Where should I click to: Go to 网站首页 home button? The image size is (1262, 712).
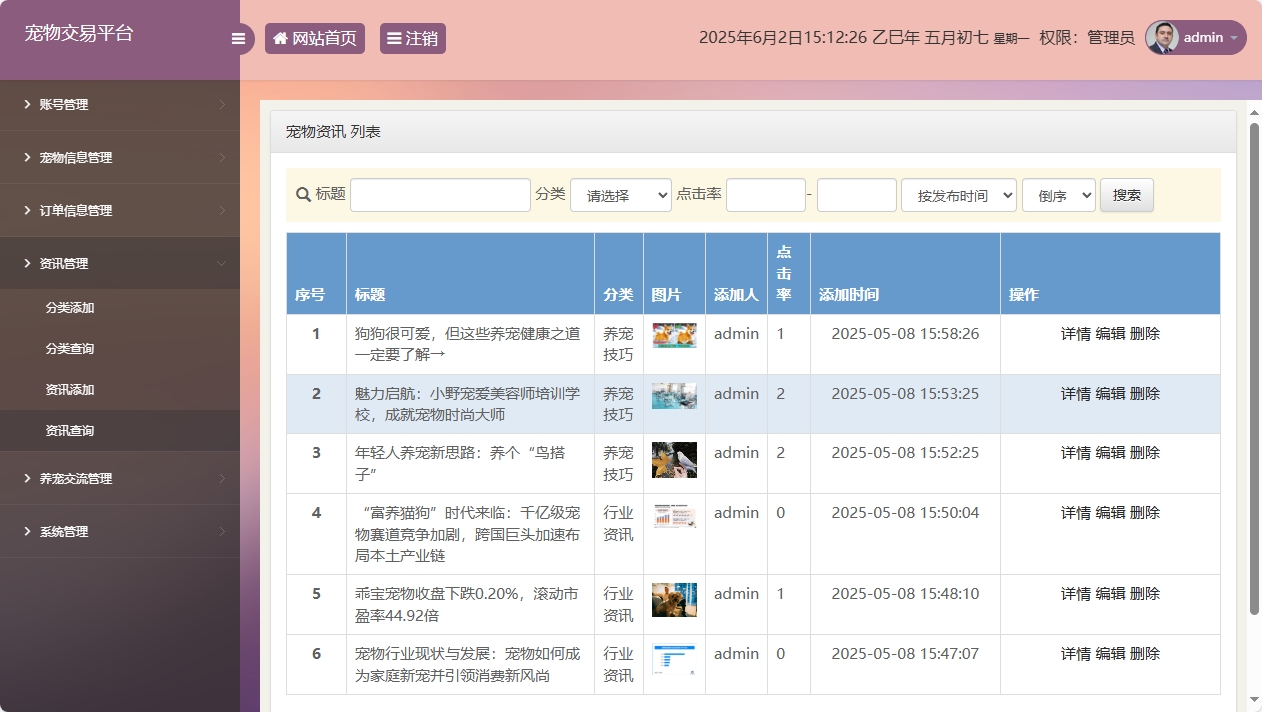pos(315,39)
